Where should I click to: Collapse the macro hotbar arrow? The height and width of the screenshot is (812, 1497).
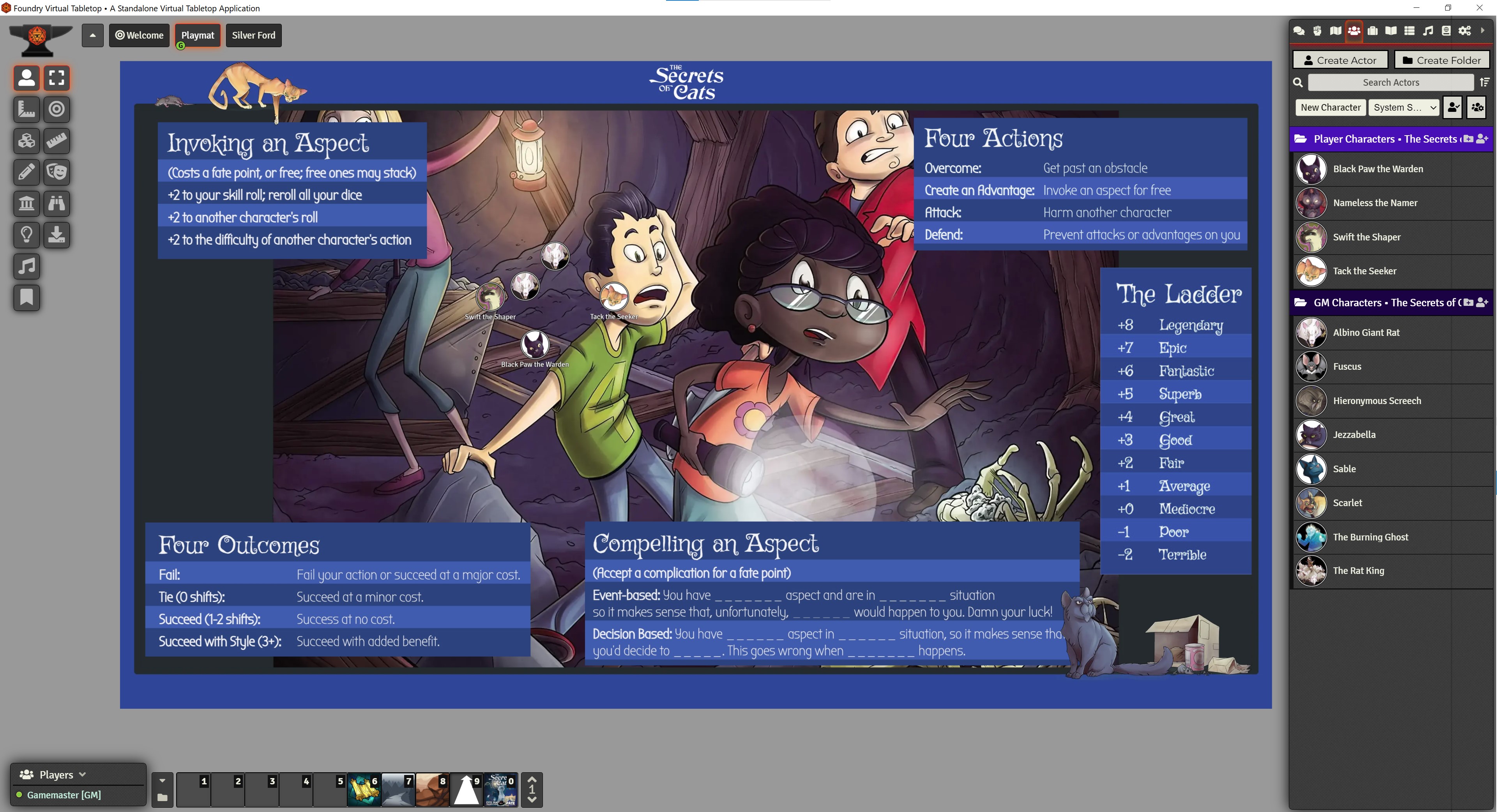tap(163, 781)
